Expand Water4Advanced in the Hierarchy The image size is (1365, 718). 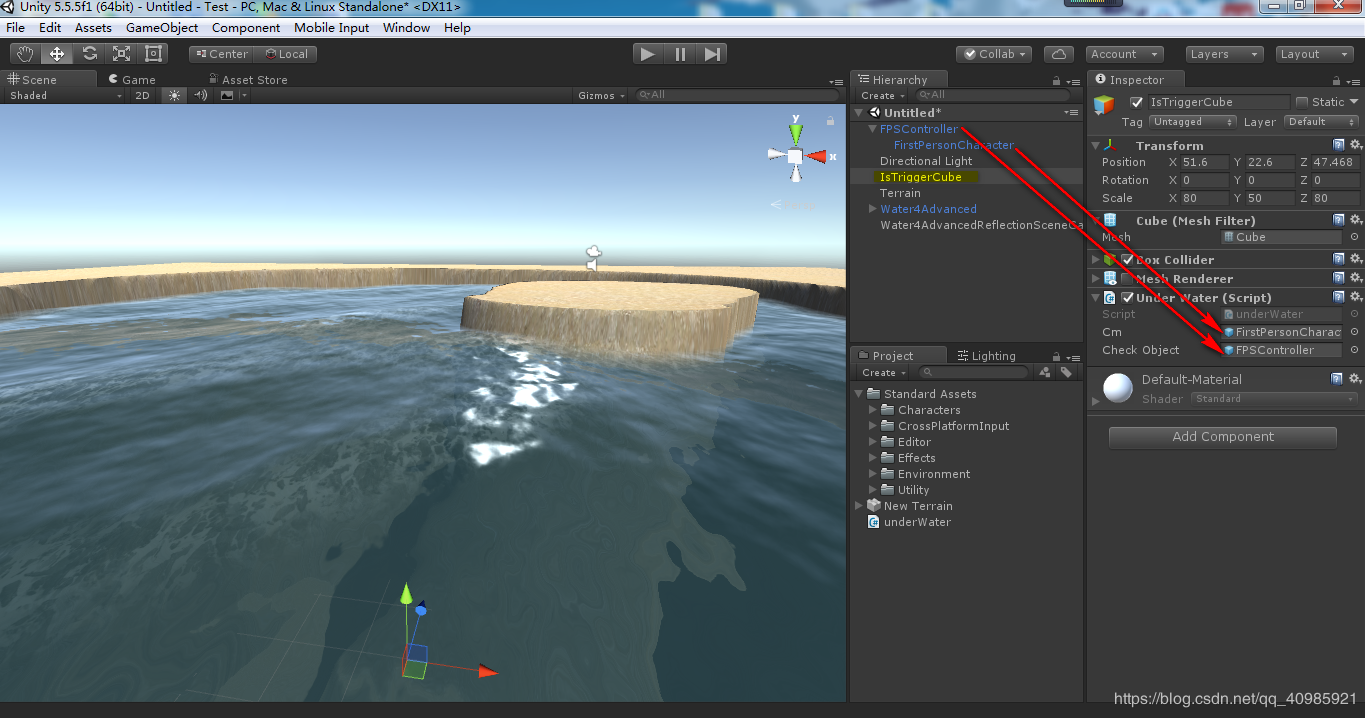tap(871, 209)
